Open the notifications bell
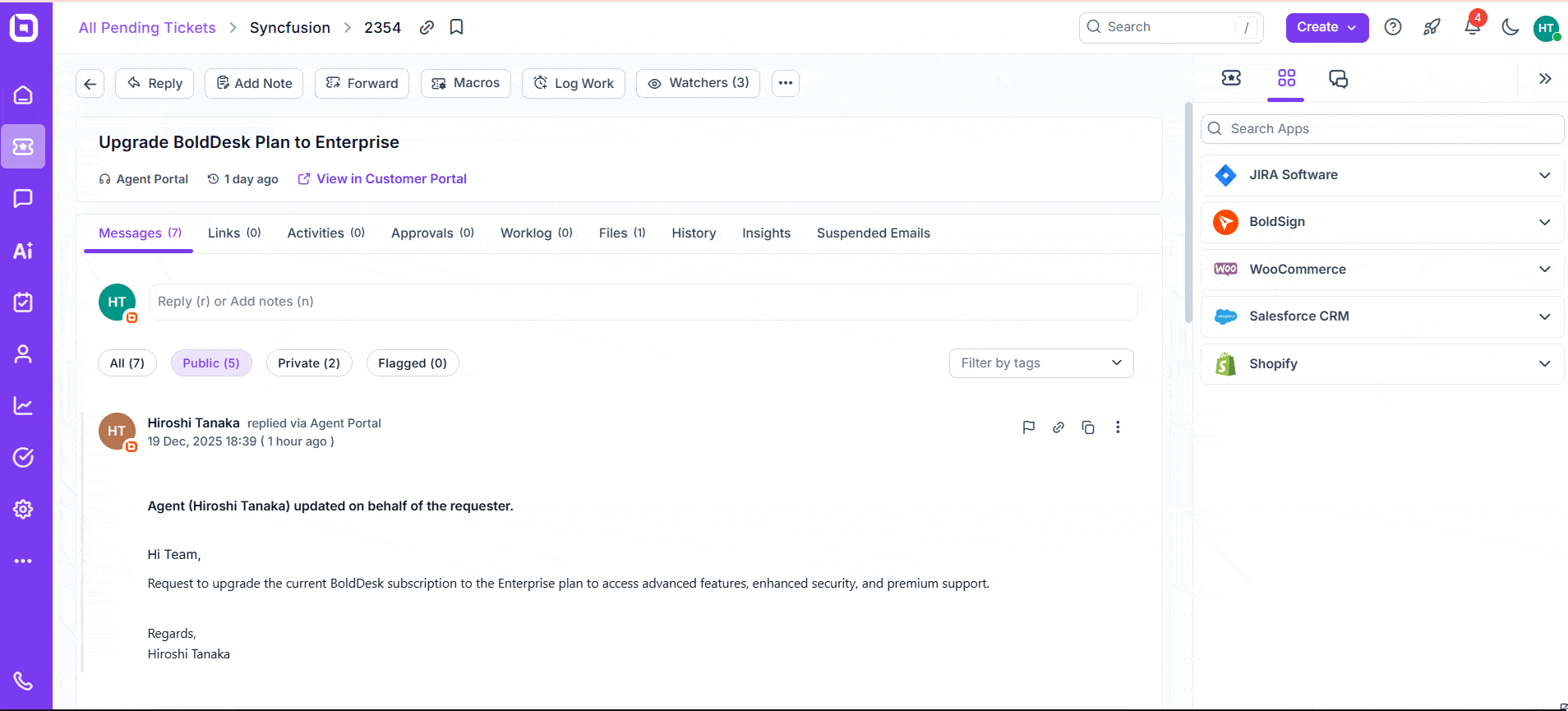Image resolution: width=1568 pixels, height=711 pixels. point(1473,27)
